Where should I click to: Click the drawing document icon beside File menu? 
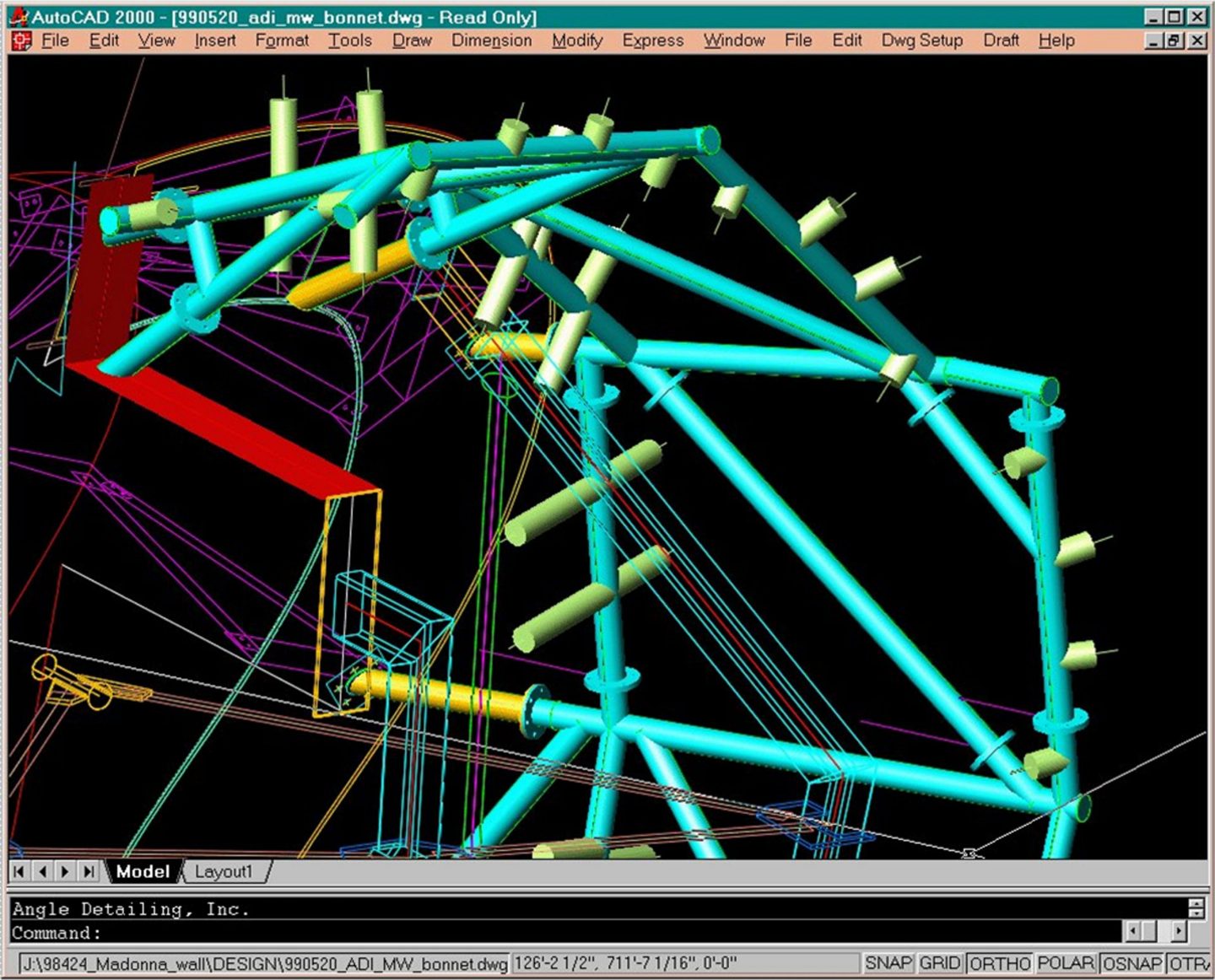[x=21, y=40]
